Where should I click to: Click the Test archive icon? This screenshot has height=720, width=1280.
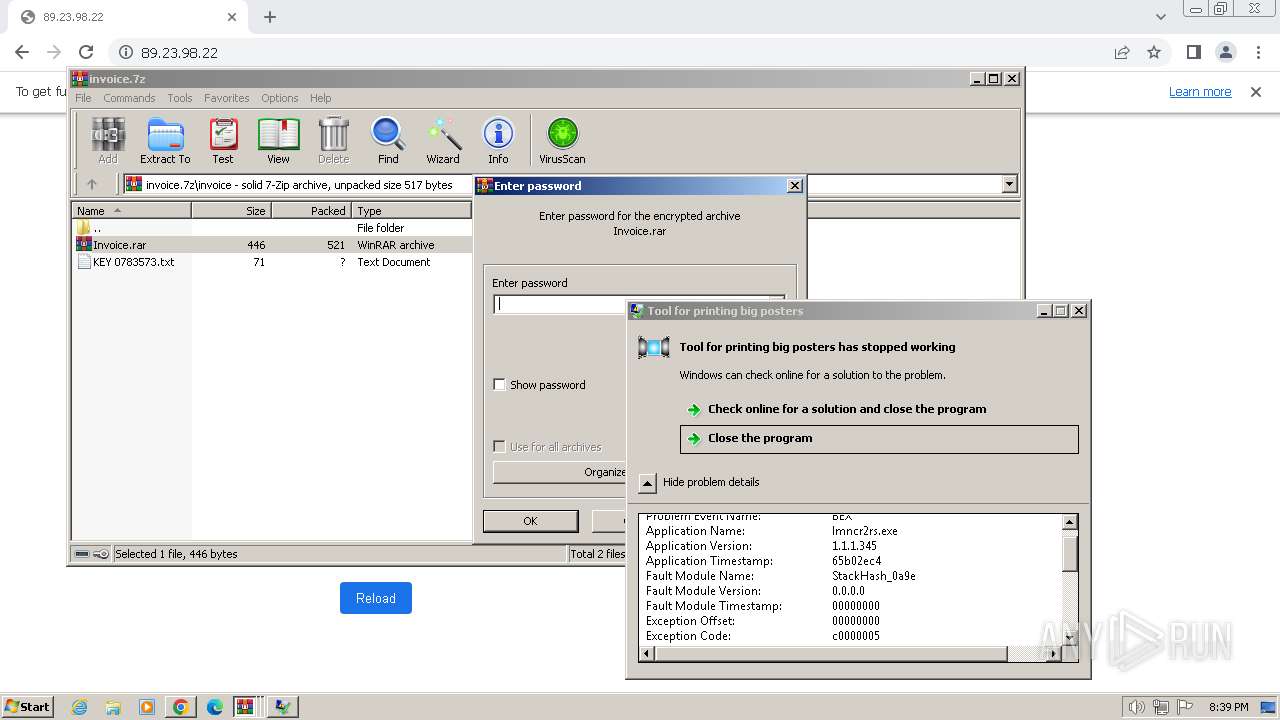point(223,140)
